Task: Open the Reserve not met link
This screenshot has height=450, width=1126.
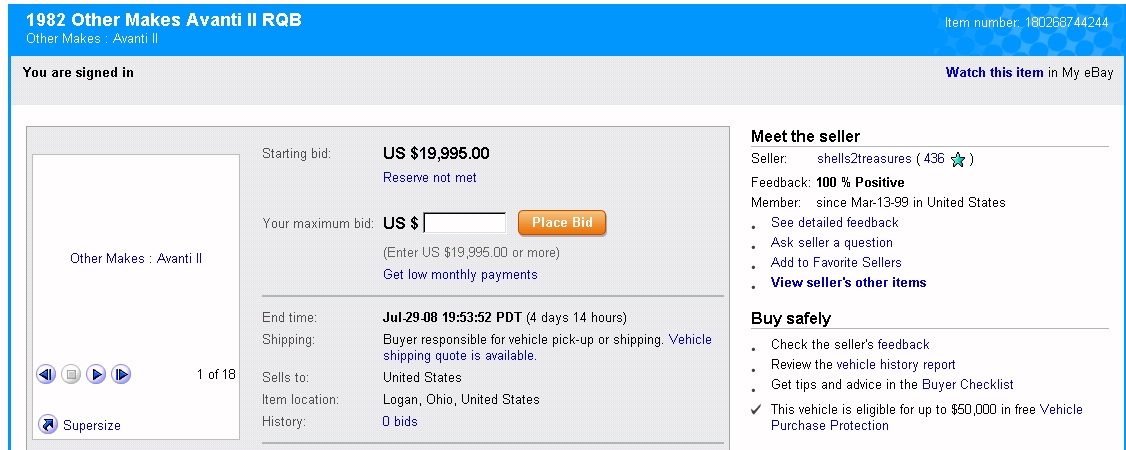Action: tap(430, 178)
